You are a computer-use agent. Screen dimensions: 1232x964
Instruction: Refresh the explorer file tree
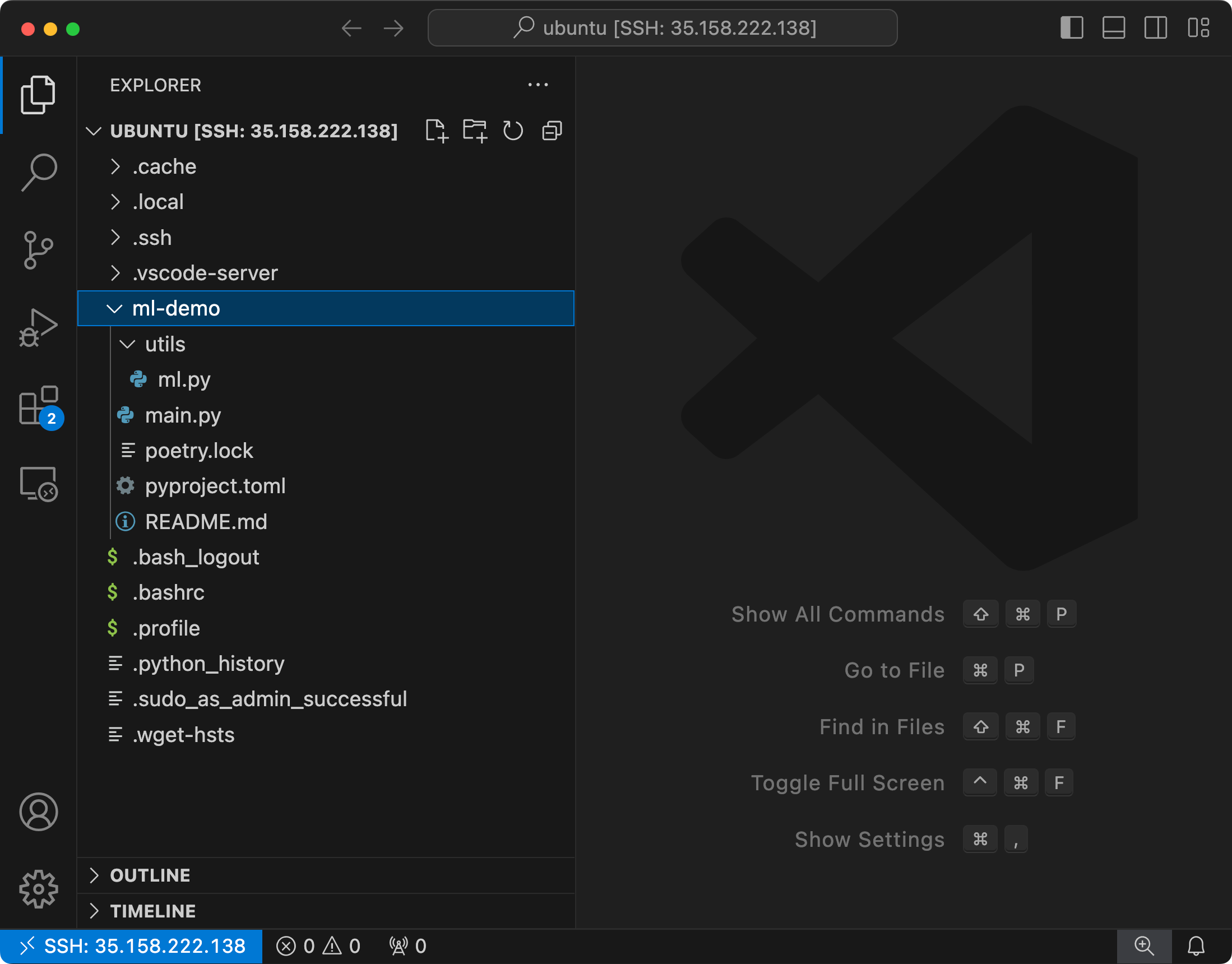pyautogui.click(x=512, y=131)
